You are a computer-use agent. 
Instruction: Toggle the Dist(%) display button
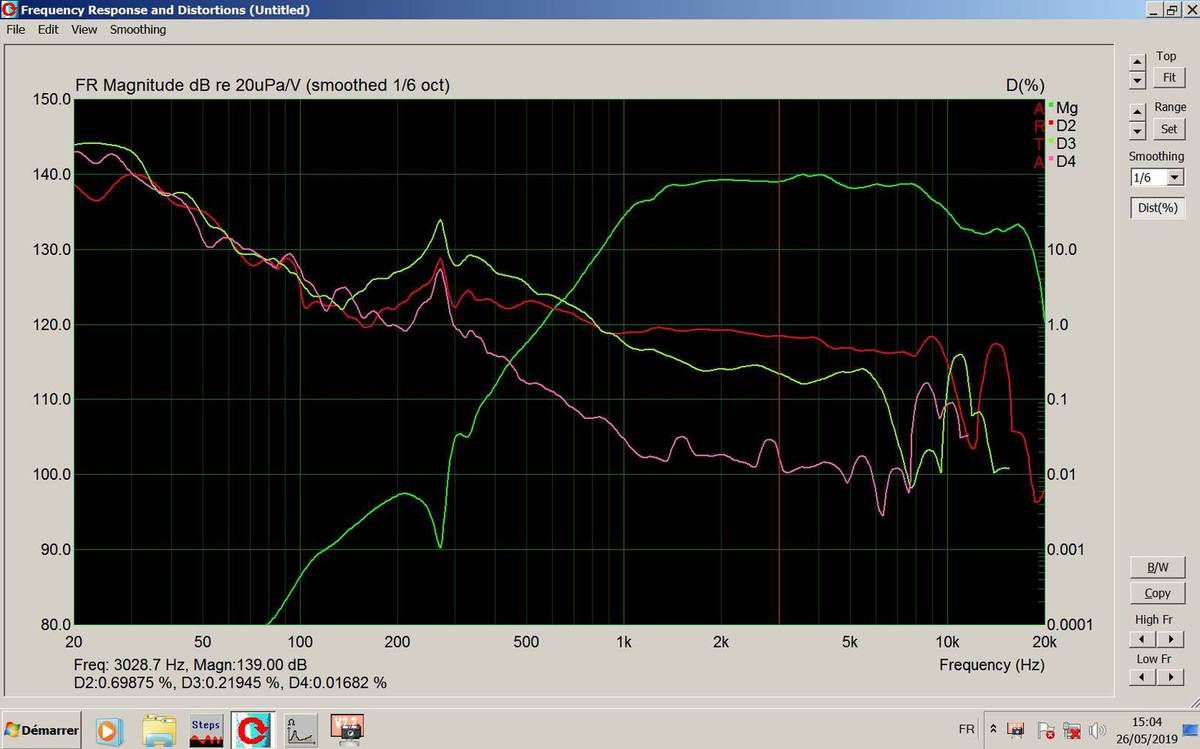(1157, 208)
